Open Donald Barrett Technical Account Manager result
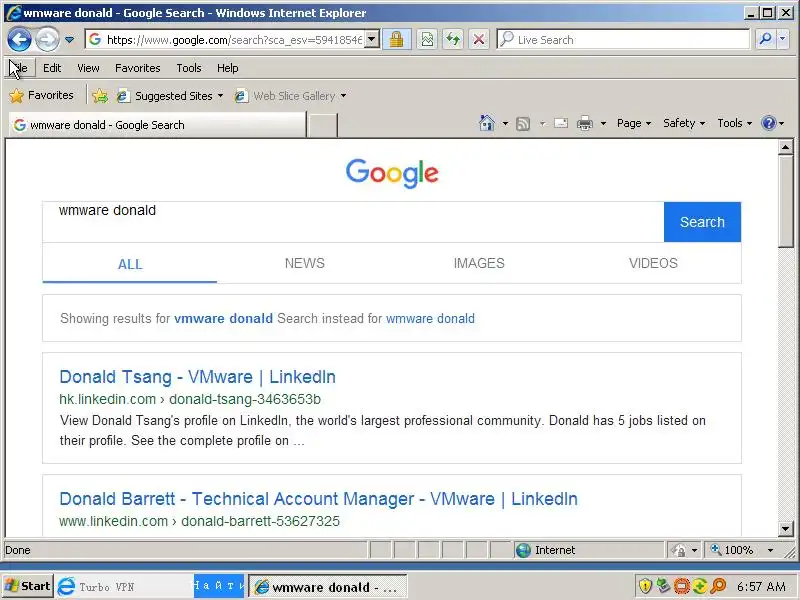 pos(318,498)
